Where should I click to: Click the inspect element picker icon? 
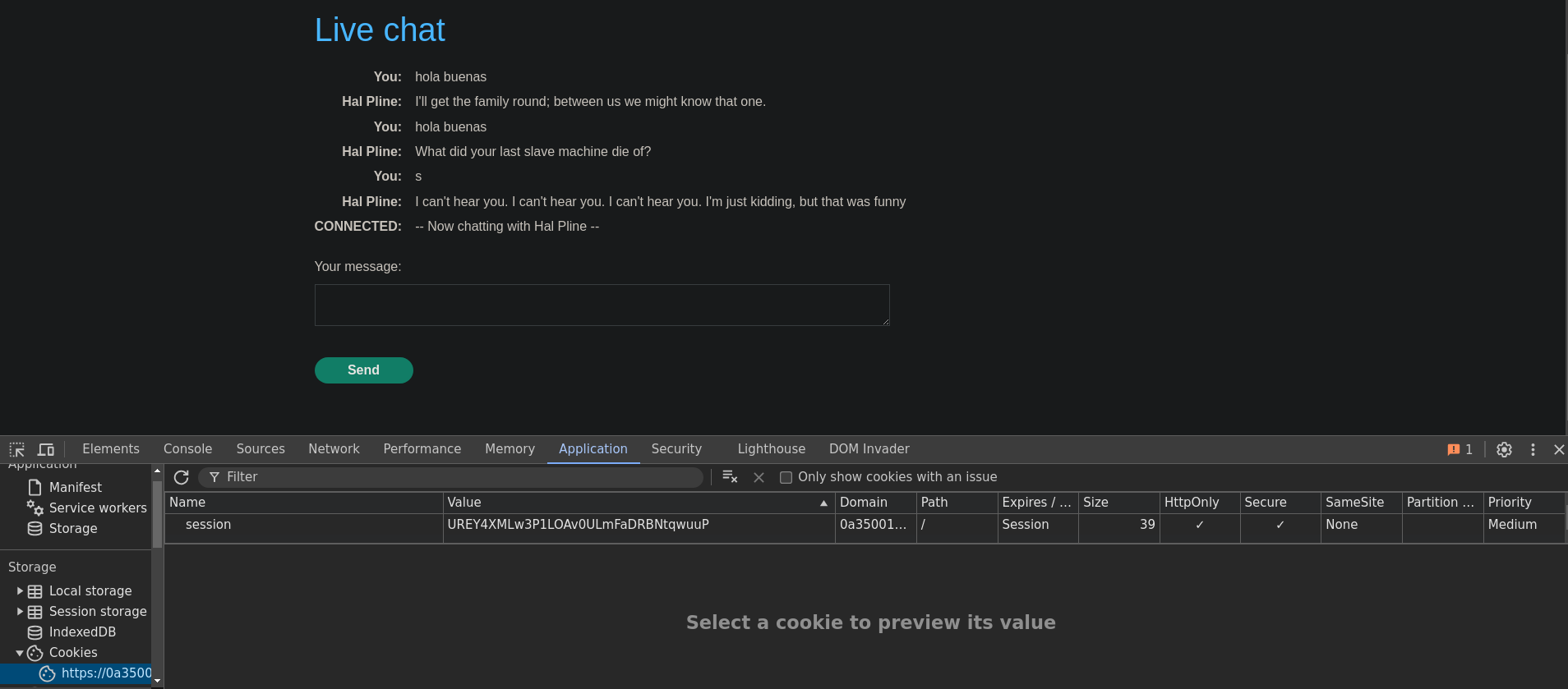16,449
